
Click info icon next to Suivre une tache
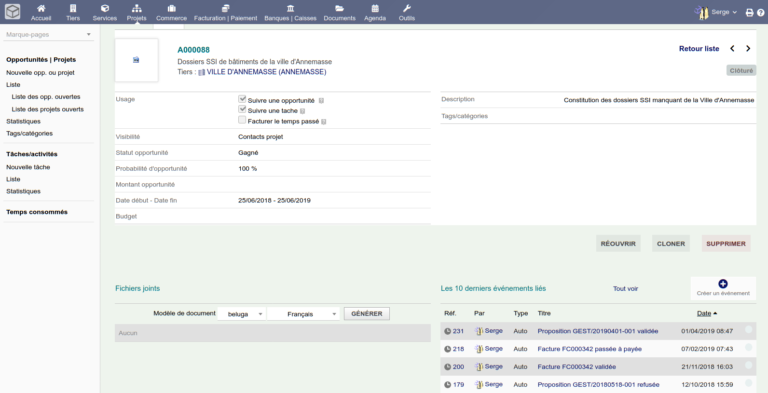302,111
